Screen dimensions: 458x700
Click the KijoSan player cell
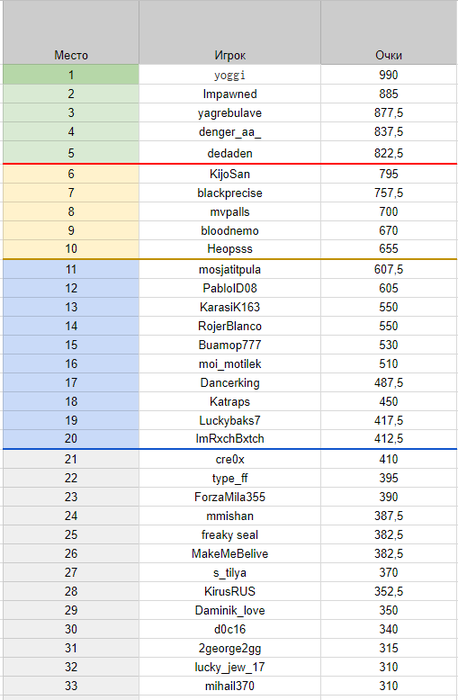229,174
